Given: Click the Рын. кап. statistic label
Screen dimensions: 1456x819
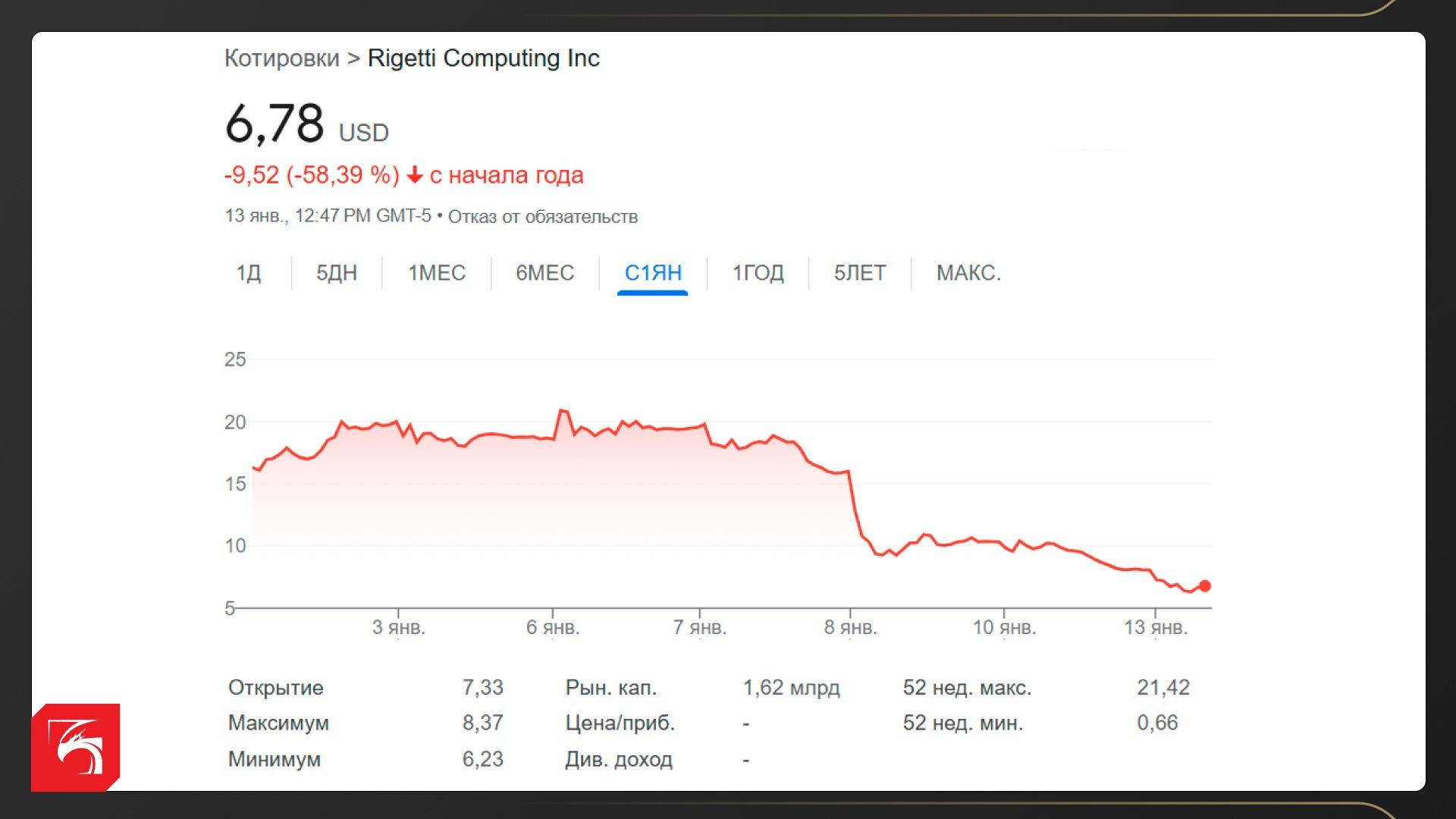Looking at the screenshot, I should coord(611,688).
